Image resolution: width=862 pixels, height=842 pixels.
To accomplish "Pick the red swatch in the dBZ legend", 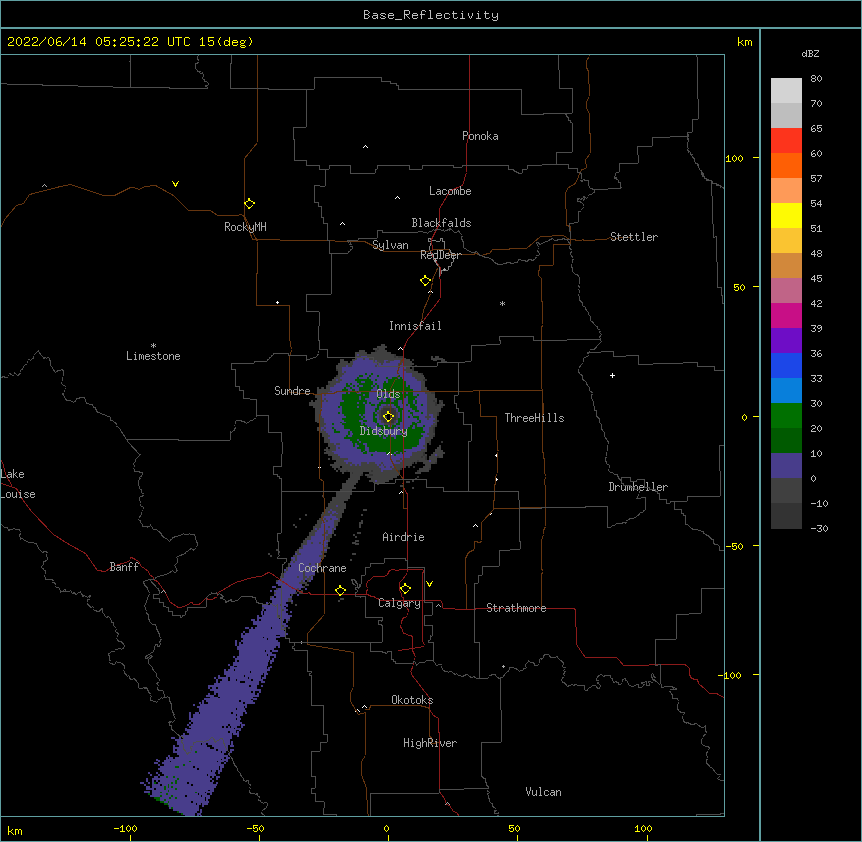I will tap(786, 140).
